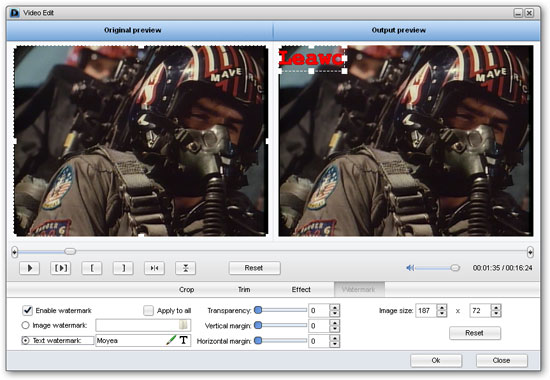Decrease Horizontal margin with down arrow

click(x=335, y=344)
